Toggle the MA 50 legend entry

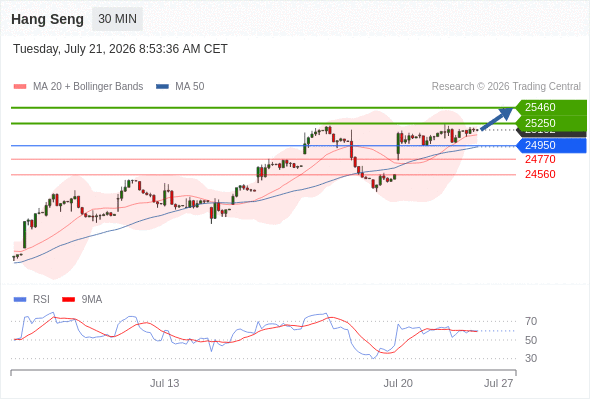(180, 87)
